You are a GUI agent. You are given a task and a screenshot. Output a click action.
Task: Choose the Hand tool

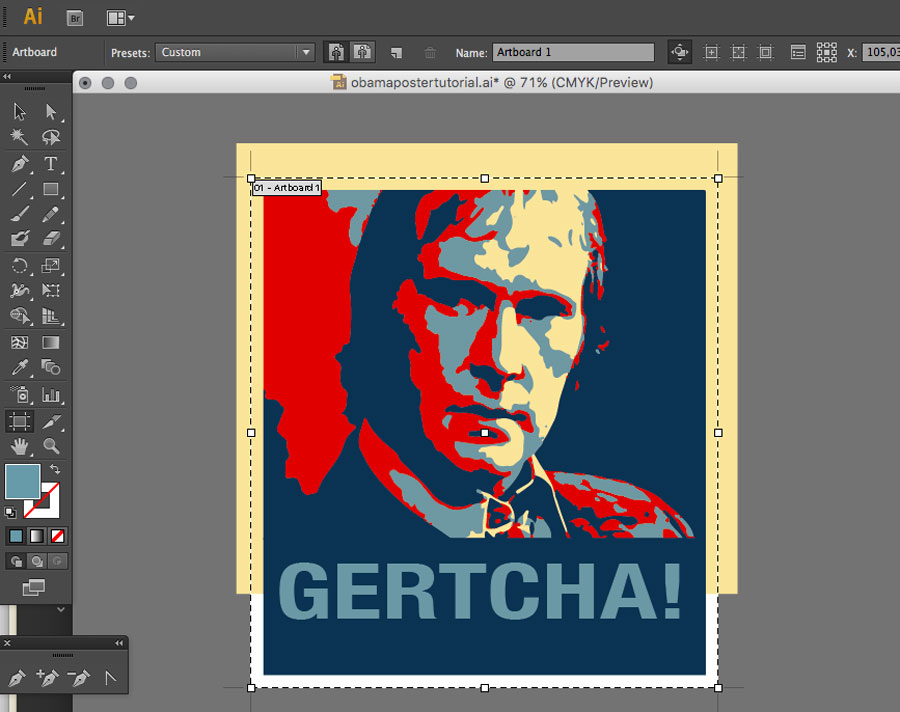click(x=20, y=446)
